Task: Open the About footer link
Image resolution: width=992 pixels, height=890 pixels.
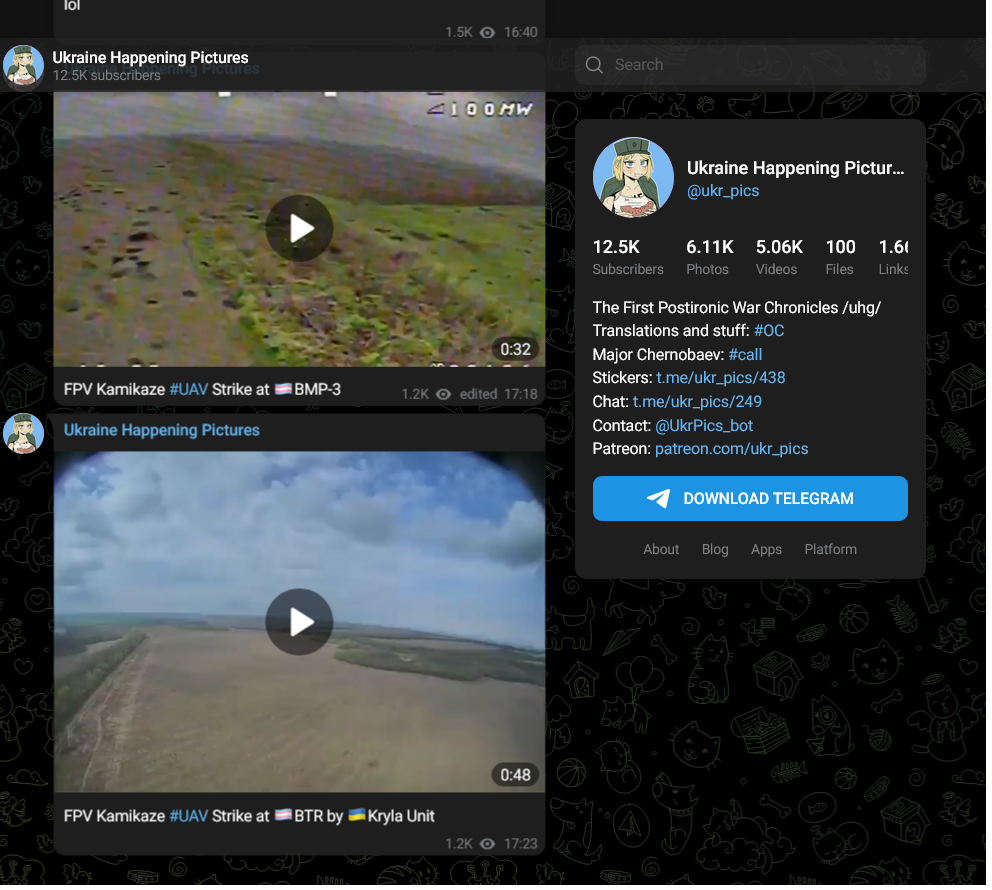Action: point(661,549)
